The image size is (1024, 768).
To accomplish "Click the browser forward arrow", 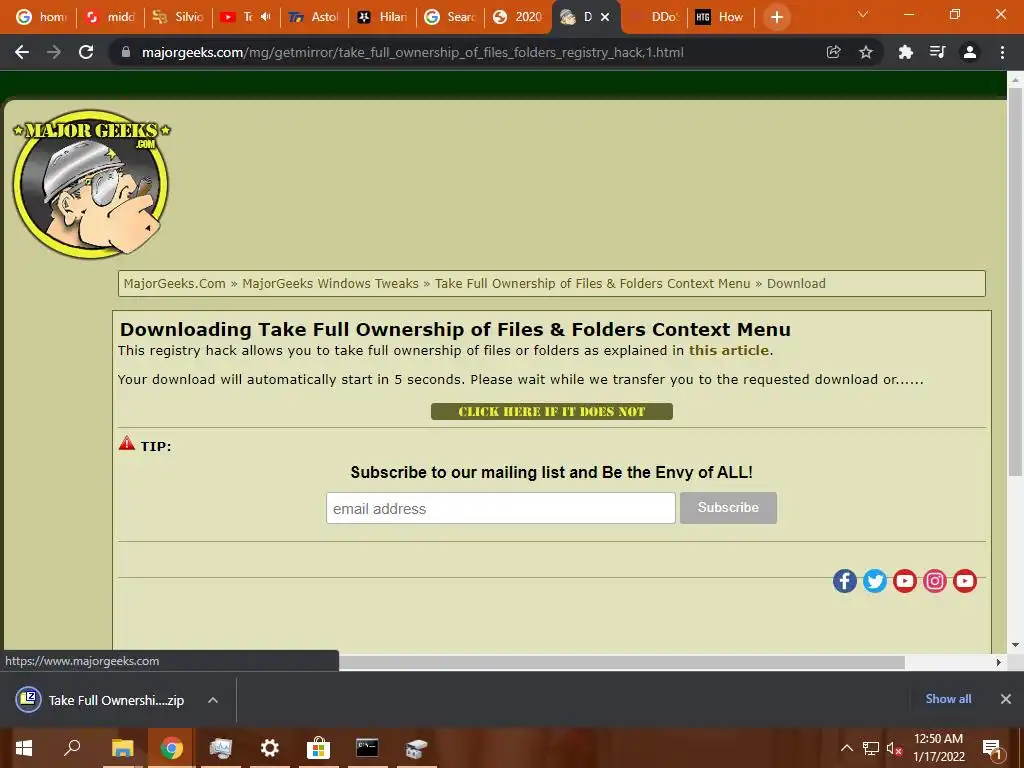I will pos(54,52).
